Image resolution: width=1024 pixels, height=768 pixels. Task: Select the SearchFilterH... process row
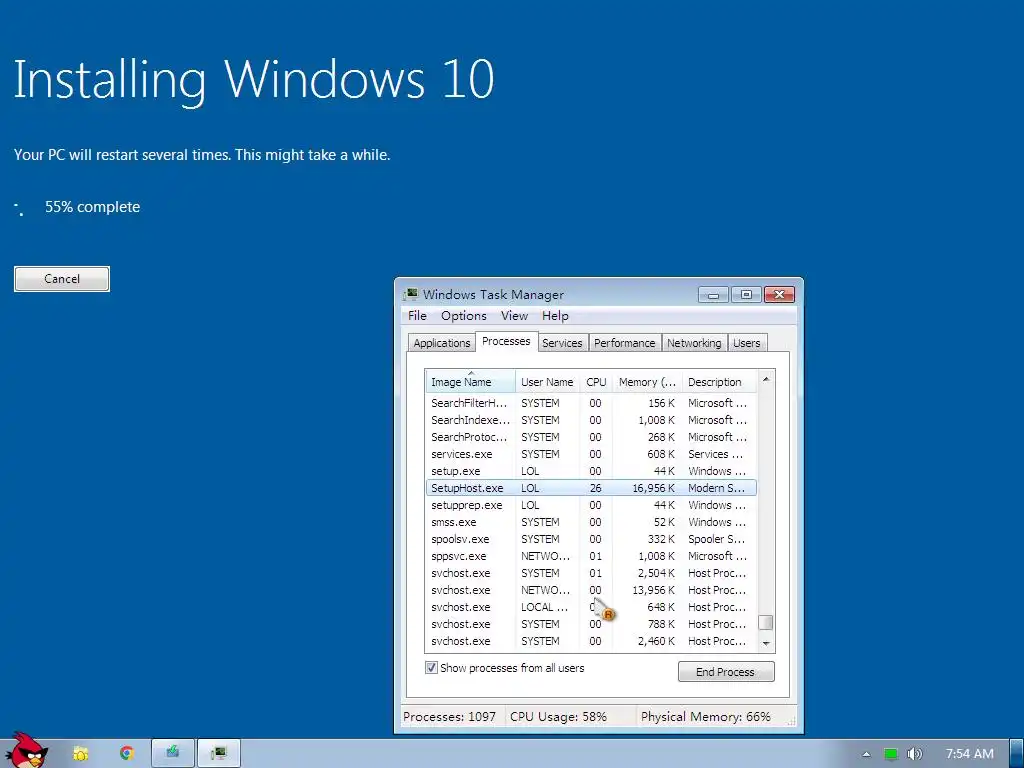[591, 403]
